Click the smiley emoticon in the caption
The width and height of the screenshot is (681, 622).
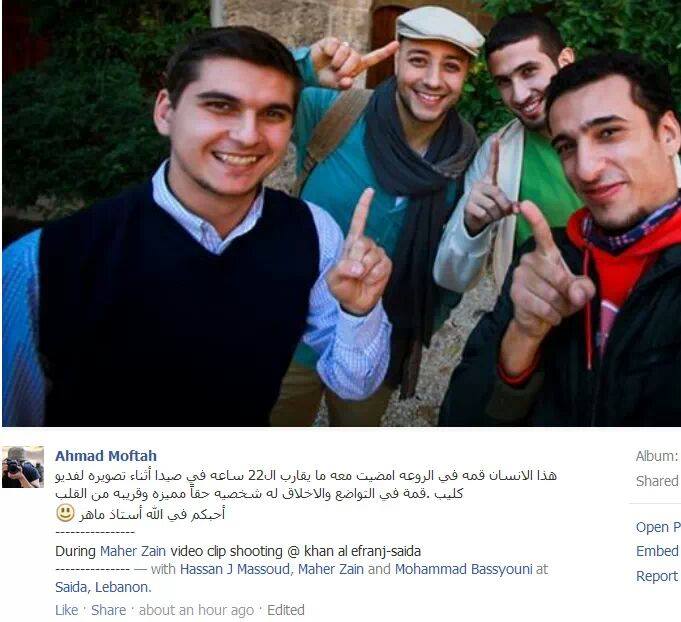pyautogui.click(x=66, y=513)
